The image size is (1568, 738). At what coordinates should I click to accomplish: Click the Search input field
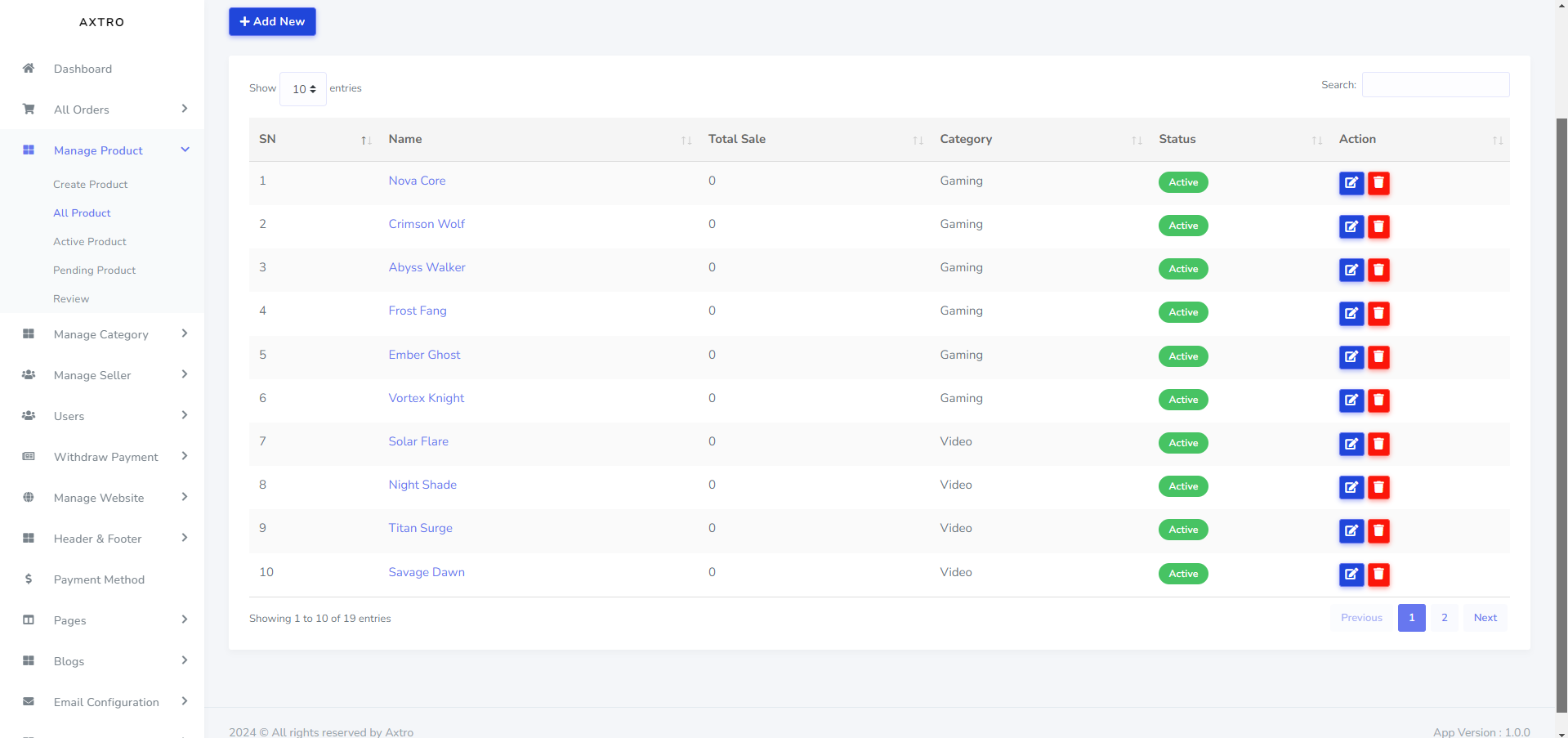click(1435, 85)
